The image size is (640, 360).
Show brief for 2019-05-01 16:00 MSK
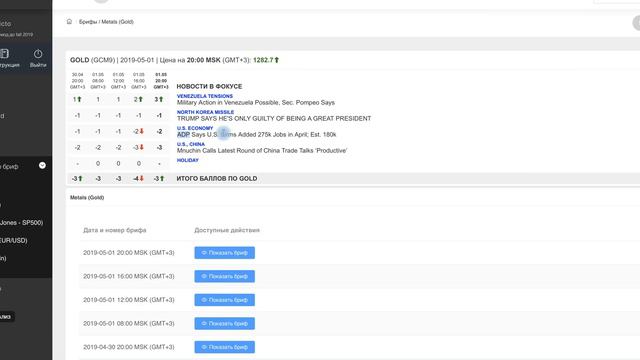coord(224,276)
